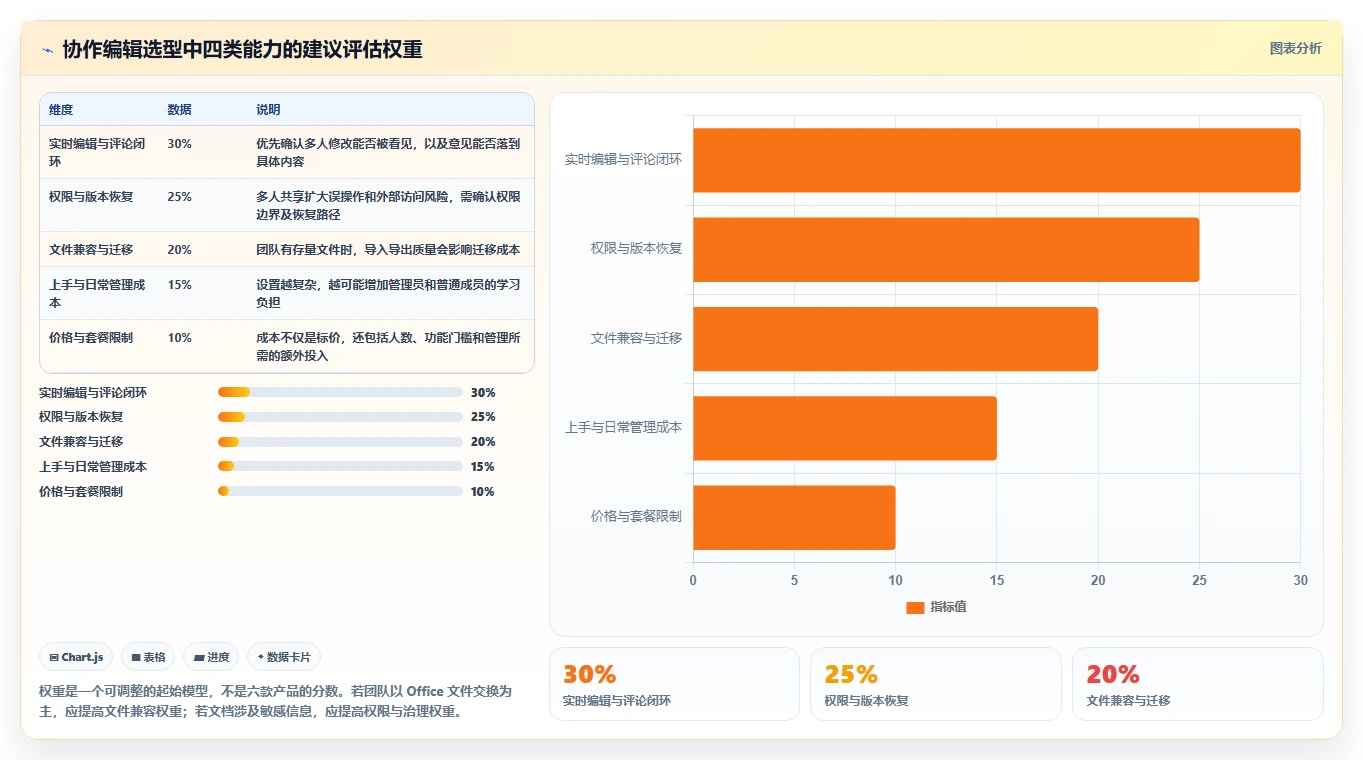Click the 20% data card

click(x=1198, y=684)
